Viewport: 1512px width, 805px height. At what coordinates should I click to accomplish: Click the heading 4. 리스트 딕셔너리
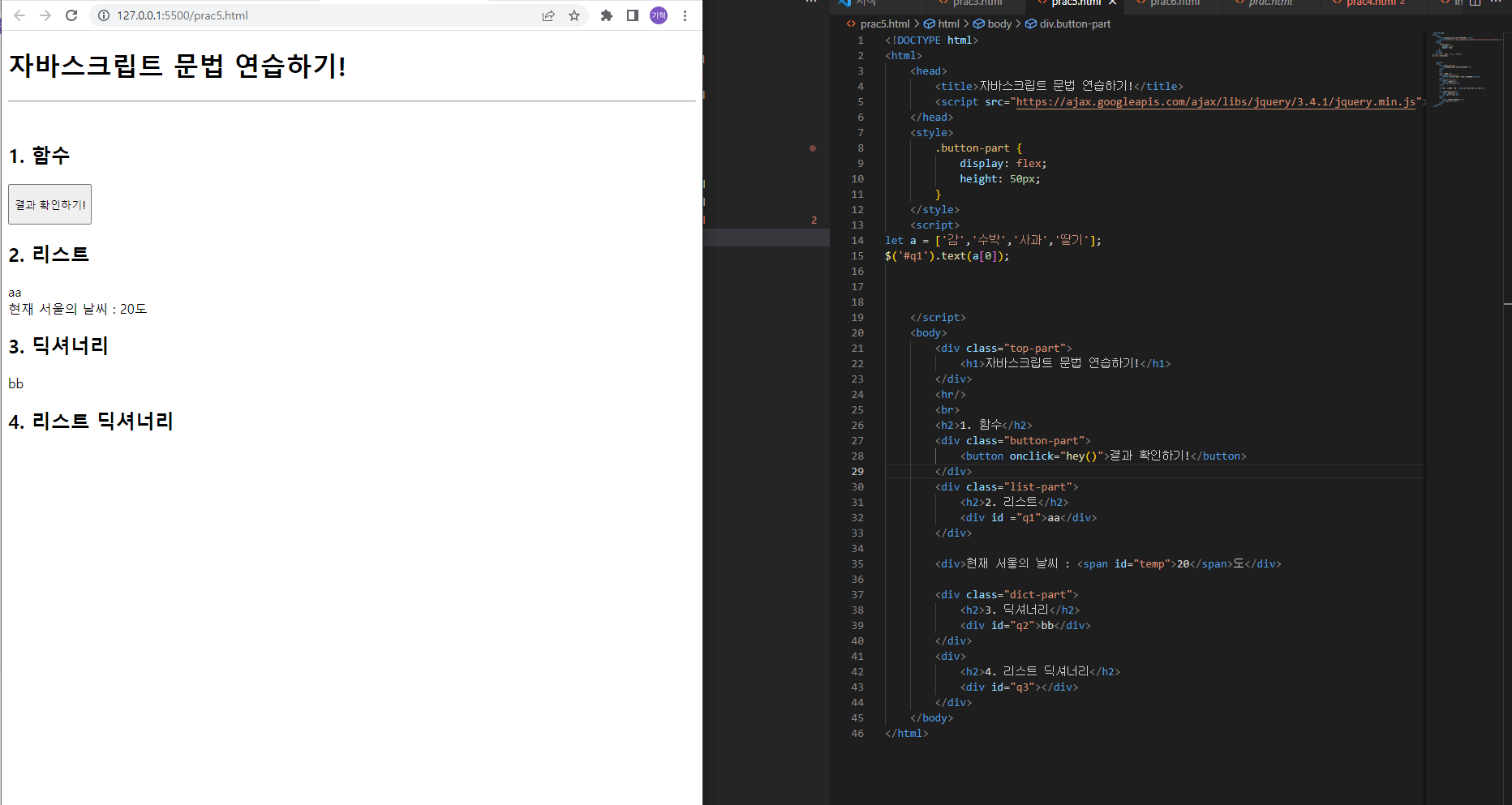tap(91, 422)
